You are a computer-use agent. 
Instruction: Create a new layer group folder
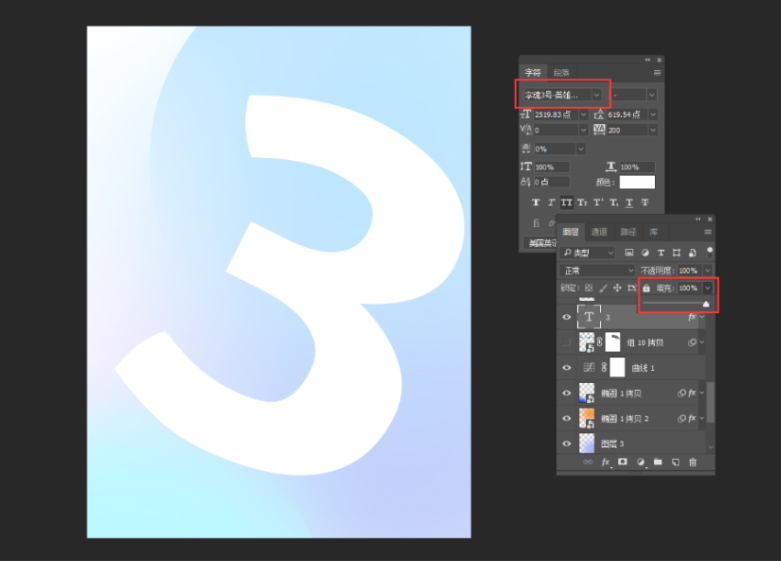(x=658, y=462)
